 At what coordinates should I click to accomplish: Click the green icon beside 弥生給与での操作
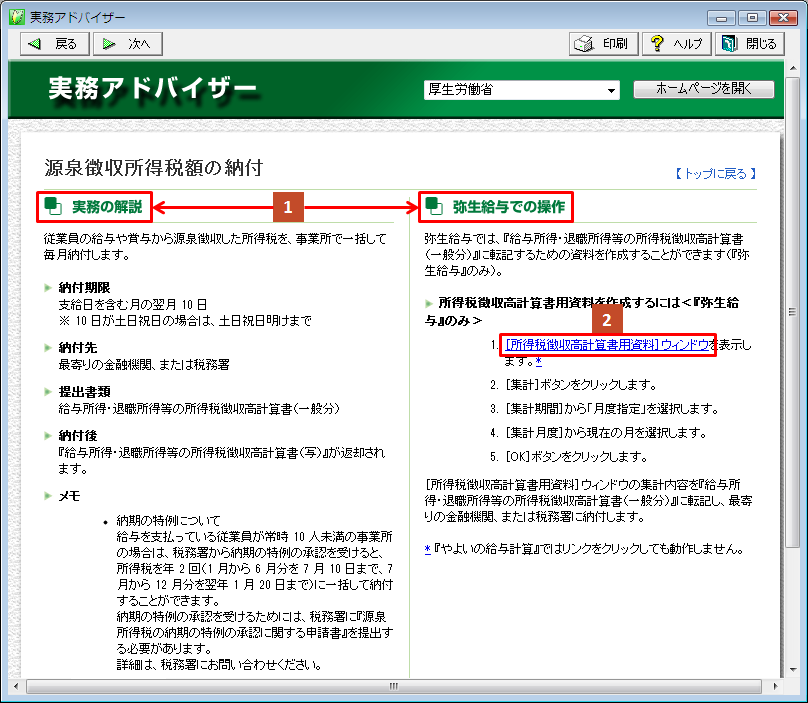[434, 206]
